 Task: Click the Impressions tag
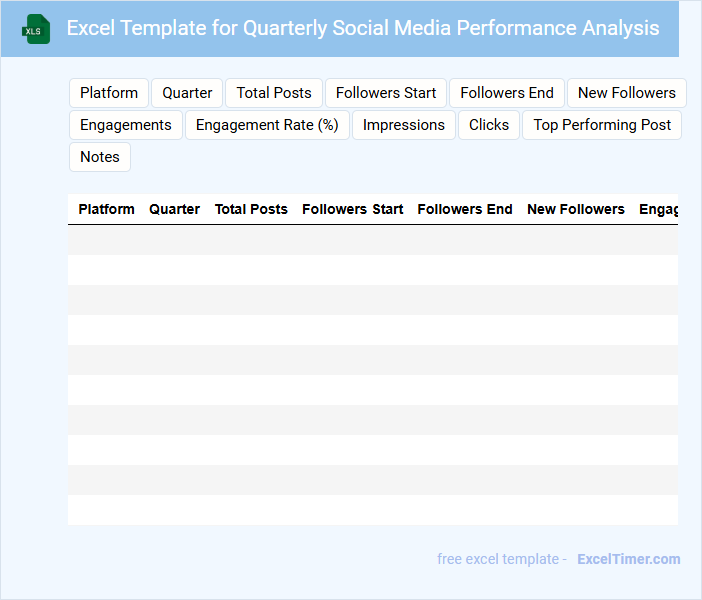point(404,125)
